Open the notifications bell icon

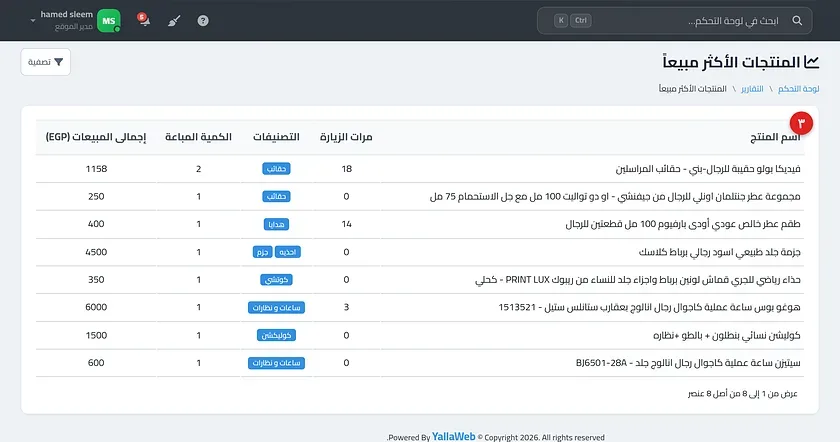click(144, 20)
